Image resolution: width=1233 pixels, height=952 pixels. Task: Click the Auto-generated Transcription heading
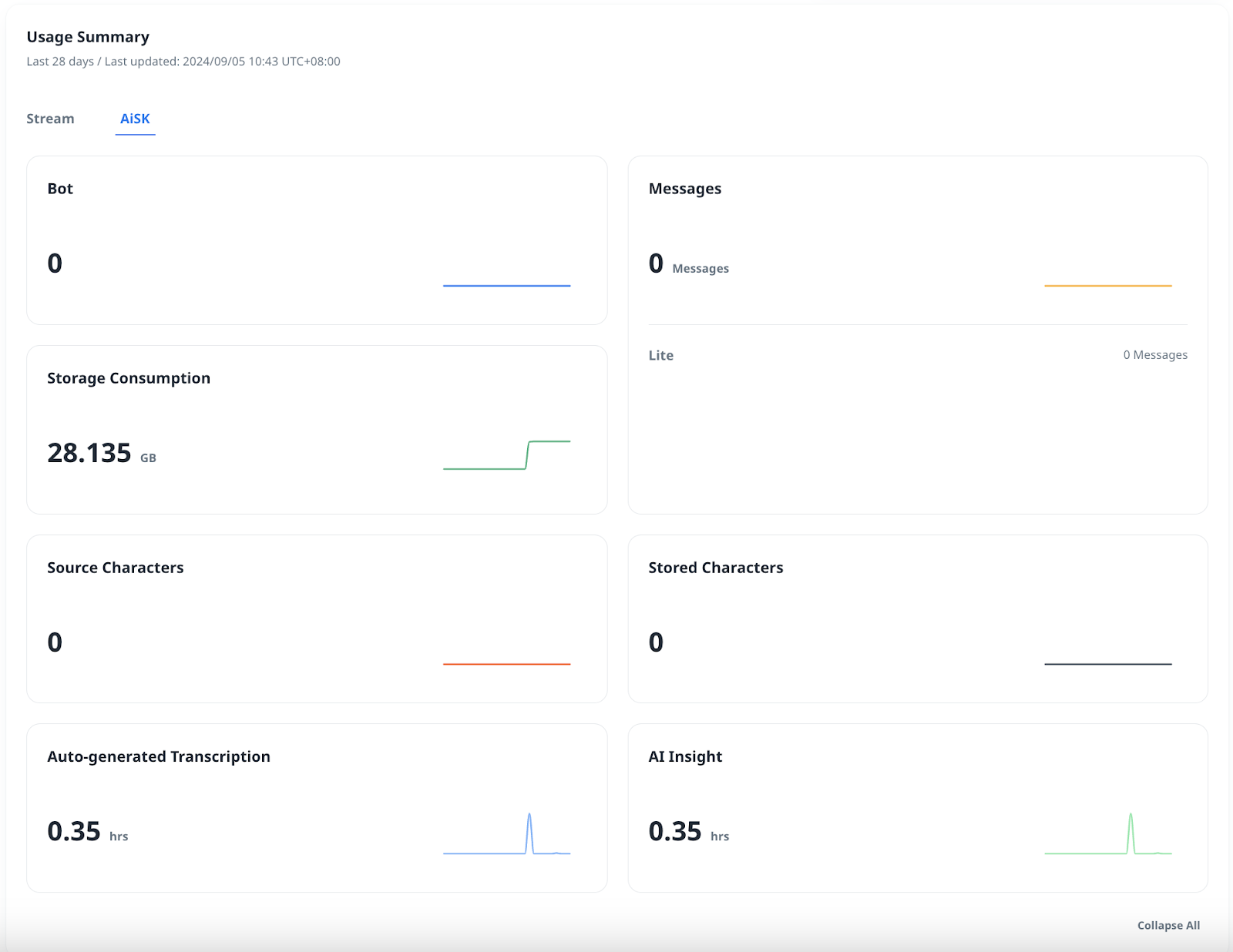pos(159,756)
